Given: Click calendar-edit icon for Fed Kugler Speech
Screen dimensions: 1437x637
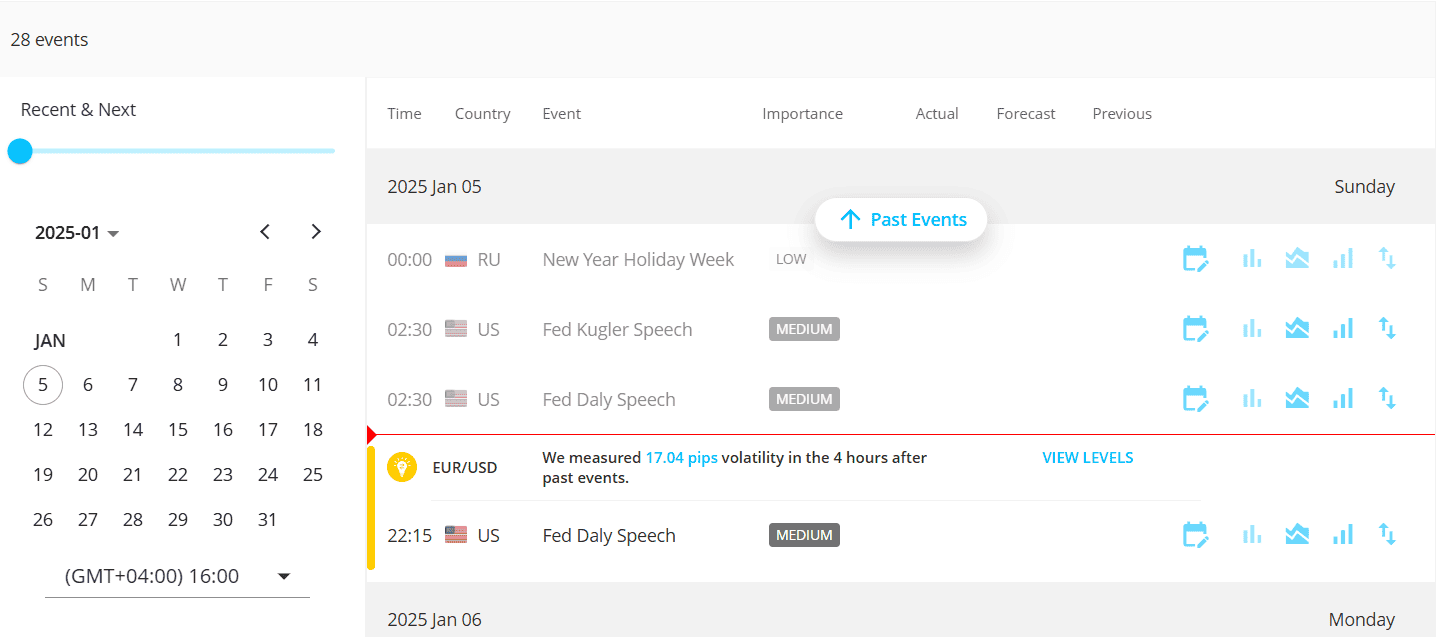Looking at the screenshot, I should point(1196,329).
